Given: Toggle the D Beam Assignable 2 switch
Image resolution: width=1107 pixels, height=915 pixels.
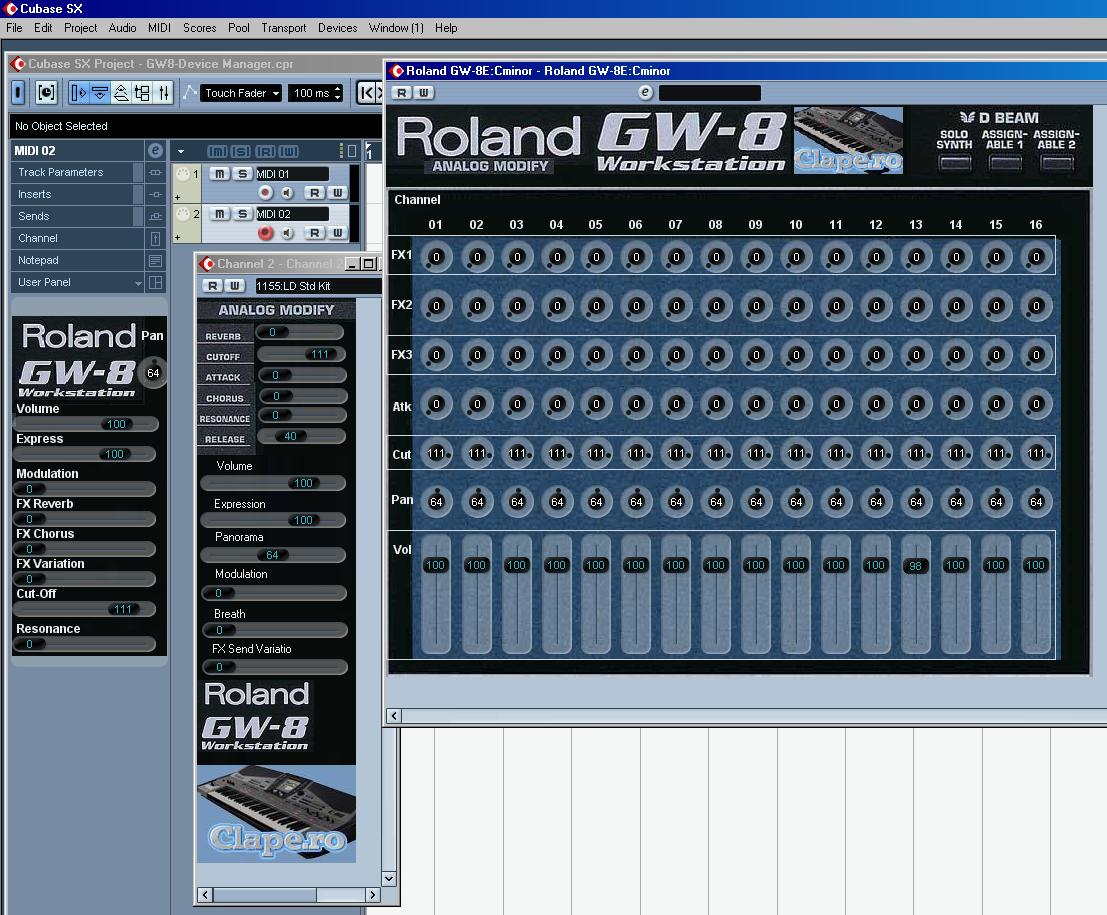Looking at the screenshot, I should click(x=1058, y=163).
